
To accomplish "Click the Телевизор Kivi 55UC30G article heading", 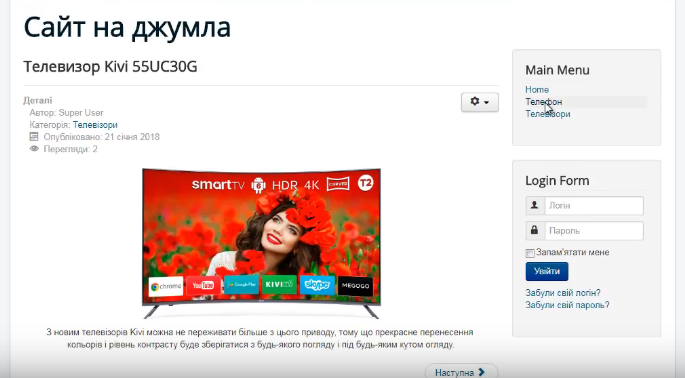I will point(111,66).
